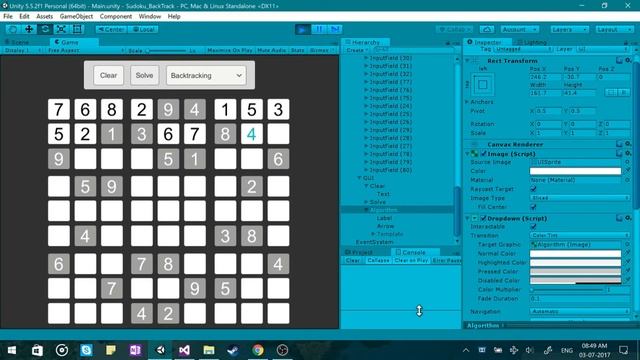Toggle Fill Center checkbox
Screen dimensions: 640x360
click(533, 207)
